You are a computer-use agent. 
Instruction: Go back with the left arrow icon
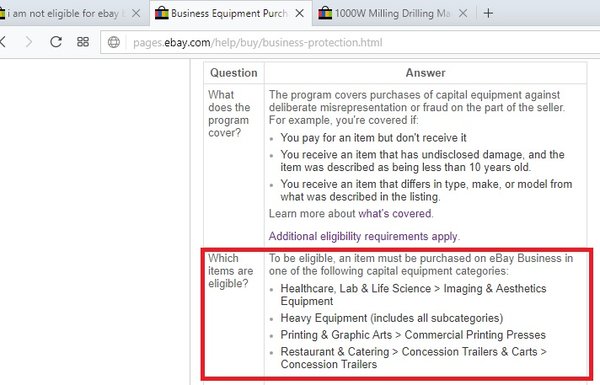[3, 41]
